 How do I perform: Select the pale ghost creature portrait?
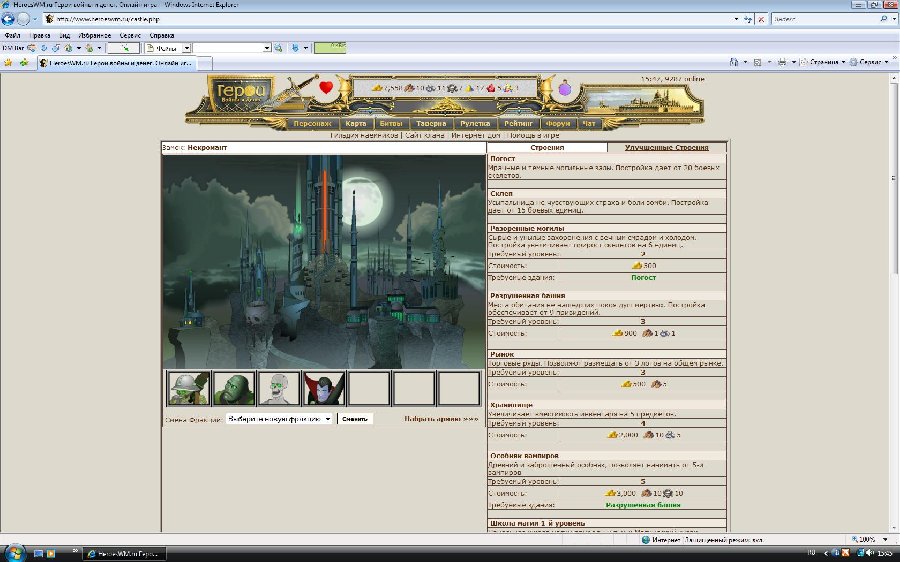[x=278, y=388]
